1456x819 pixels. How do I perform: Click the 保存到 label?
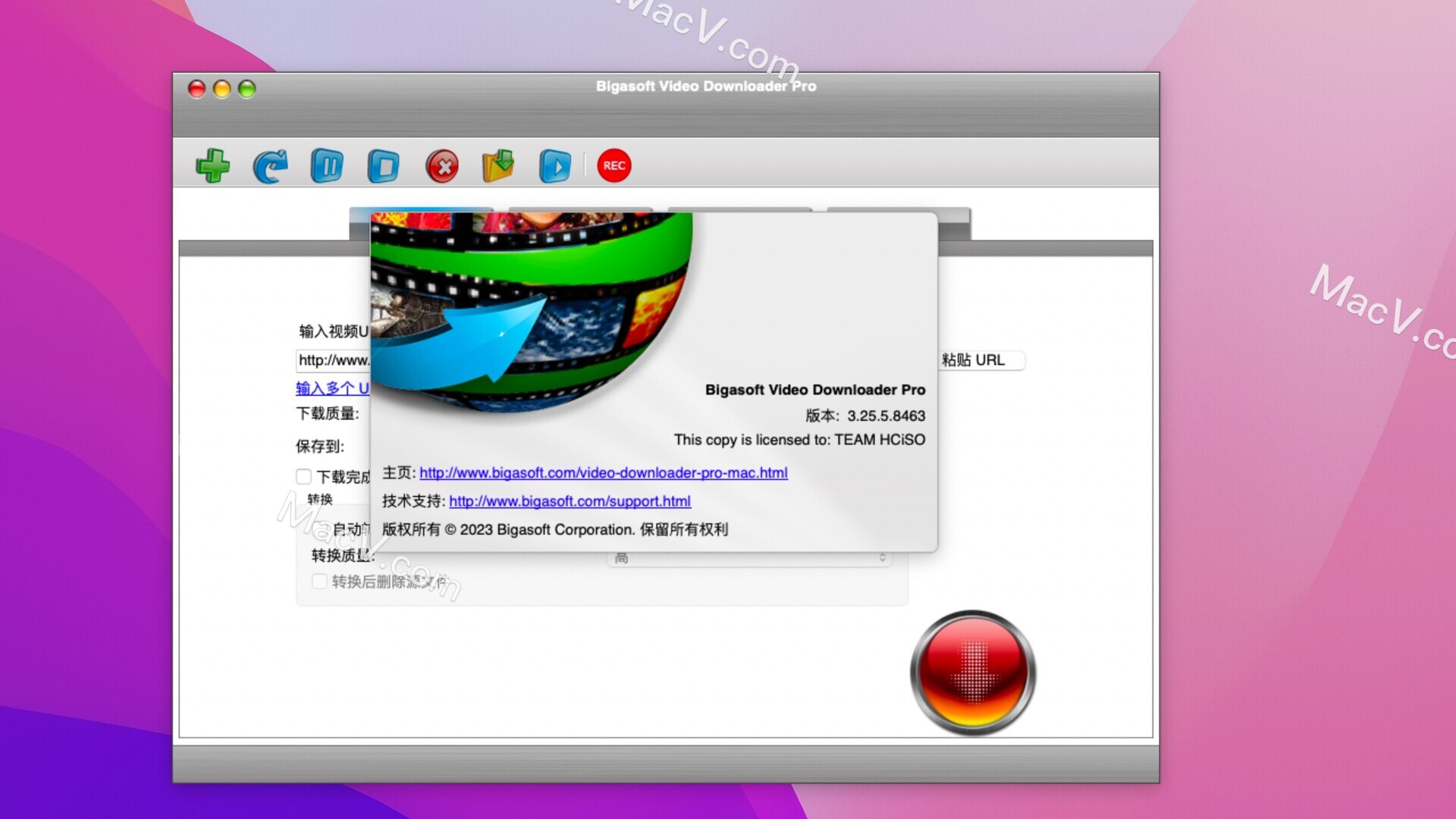pyautogui.click(x=320, y=446)
